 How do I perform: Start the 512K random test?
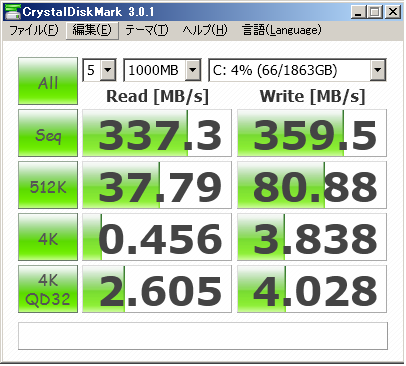(x=48, y=185)
